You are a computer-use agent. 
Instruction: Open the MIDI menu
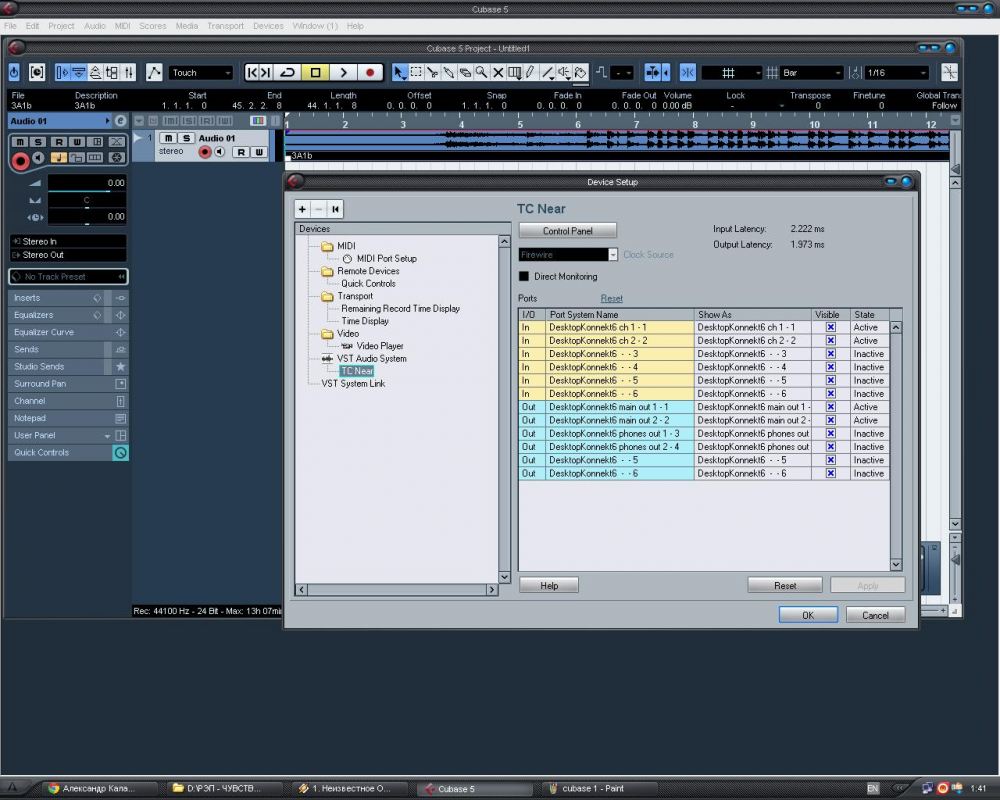[x=122, y=26]
